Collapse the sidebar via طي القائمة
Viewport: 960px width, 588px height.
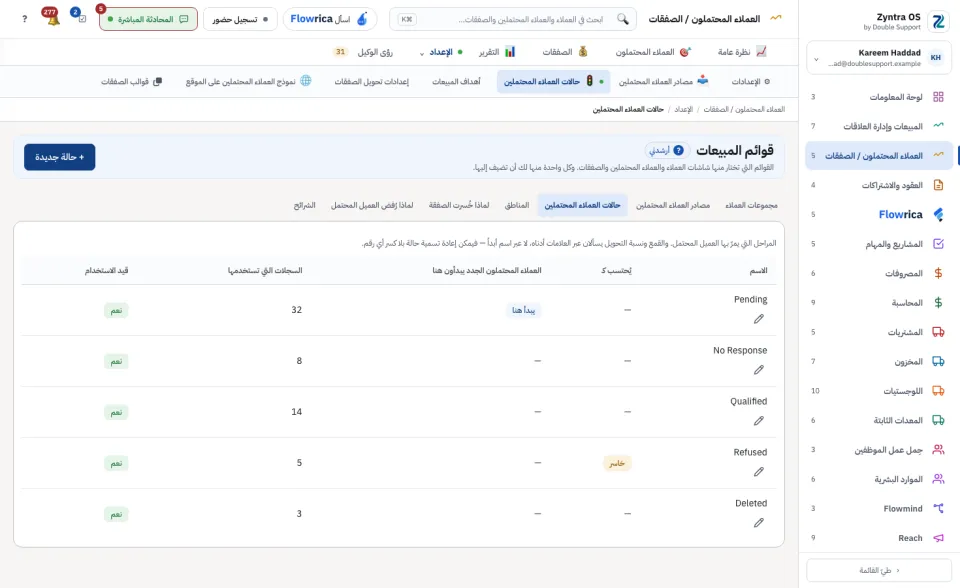click(x=879, y=570)
